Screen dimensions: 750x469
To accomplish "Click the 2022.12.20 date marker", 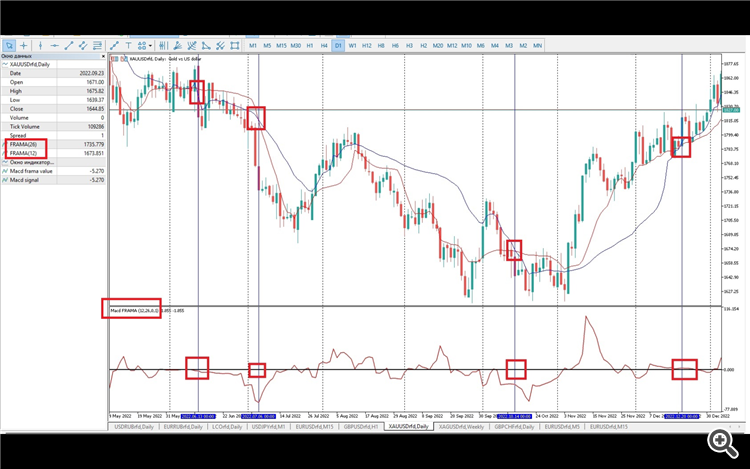I will [x=682, y=416].
